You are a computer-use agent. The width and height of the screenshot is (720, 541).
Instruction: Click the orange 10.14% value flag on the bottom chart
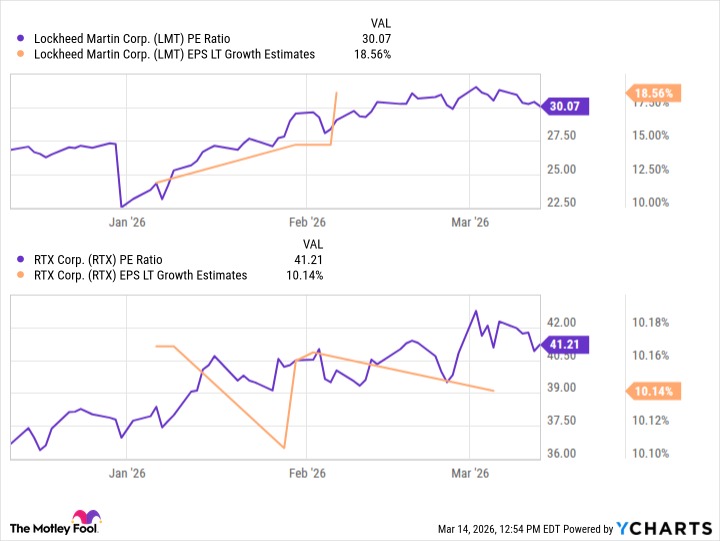653,390
